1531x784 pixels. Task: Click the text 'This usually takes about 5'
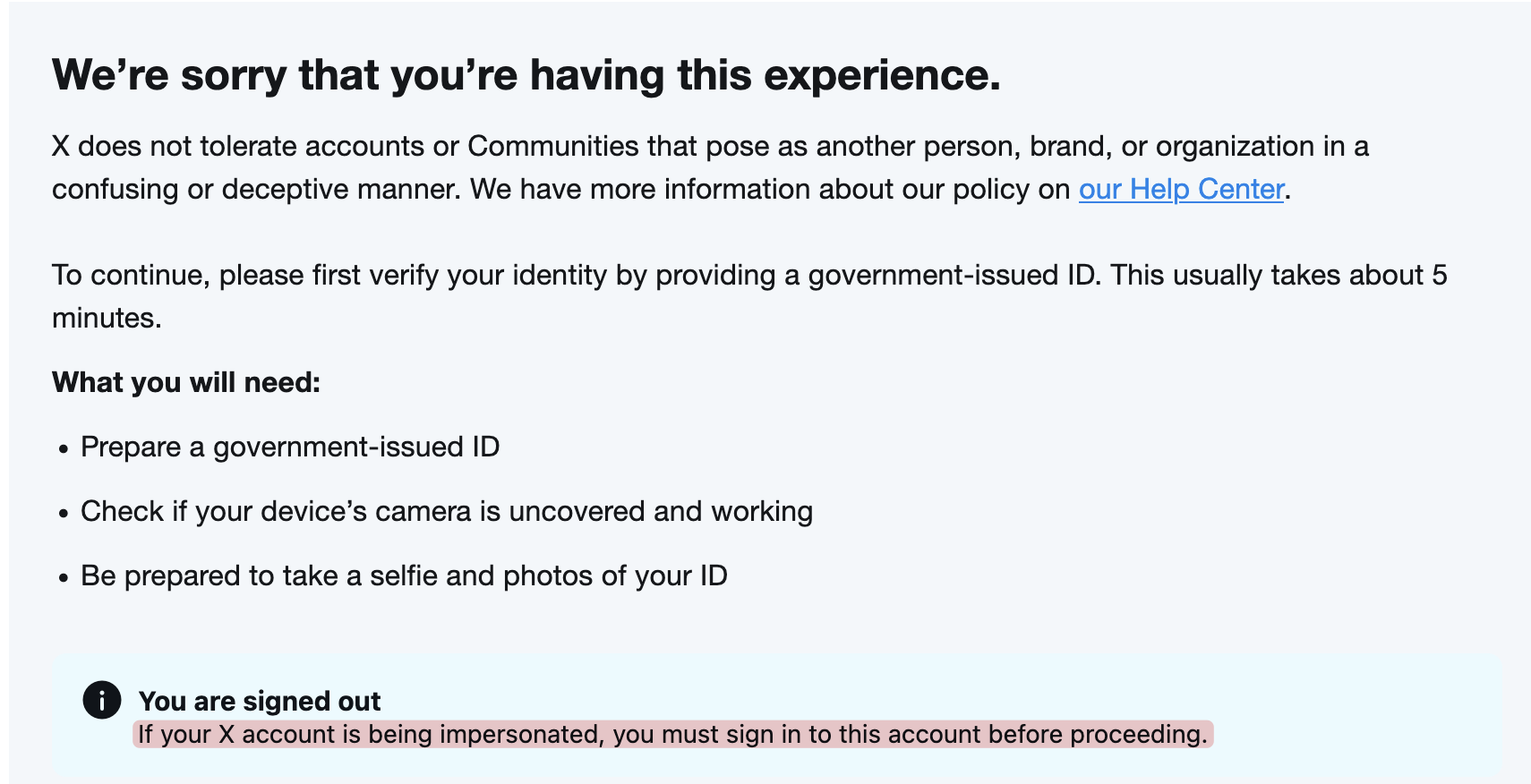click(x=1279, y=275)
